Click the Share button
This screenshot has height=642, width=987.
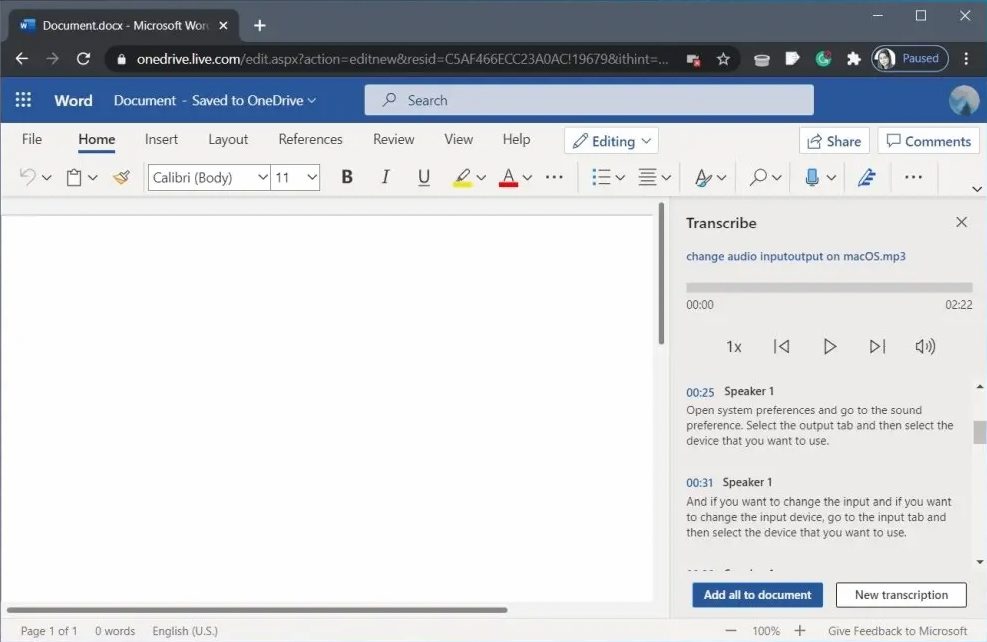834,141
